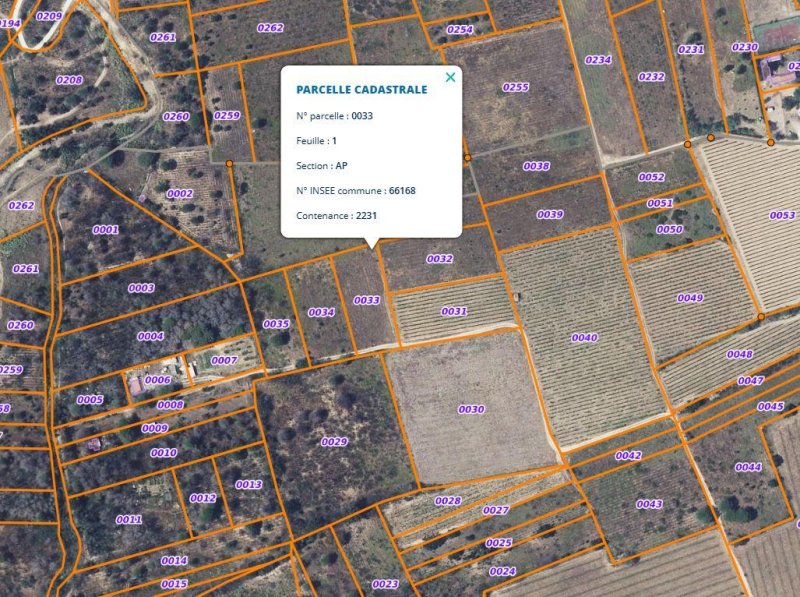Click parcel label 0034
Image resolution: width=800 pixels, height=597 pixels.
click(321, 313)
